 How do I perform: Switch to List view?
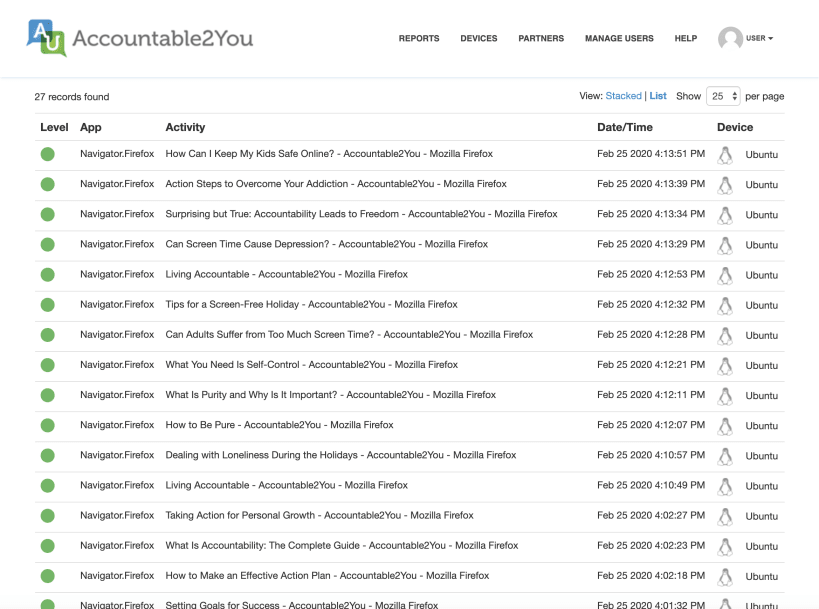tap(658, 96)
